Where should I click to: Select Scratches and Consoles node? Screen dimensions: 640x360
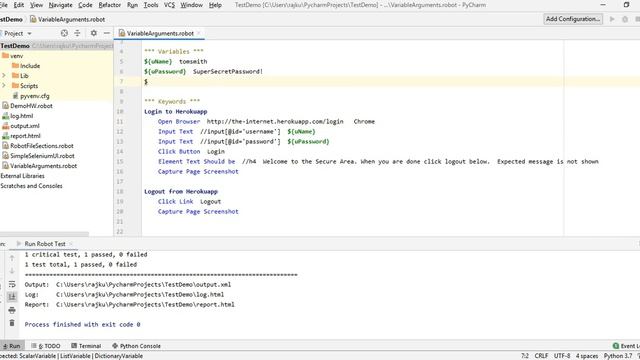(31, 186)
